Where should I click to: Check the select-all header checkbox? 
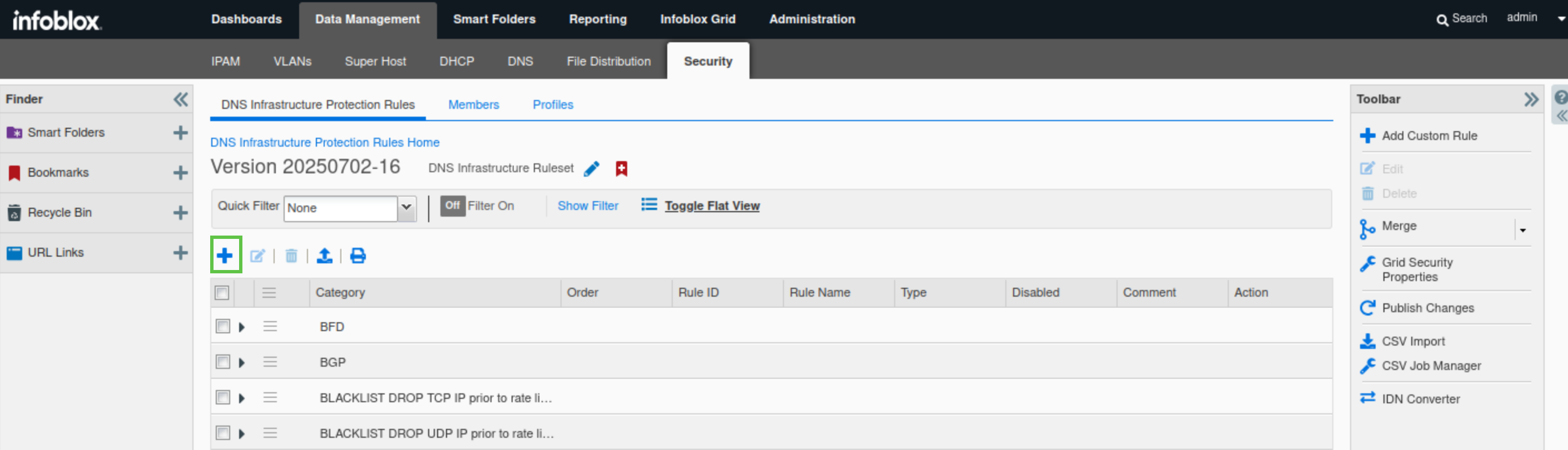(x=222, y=293)
